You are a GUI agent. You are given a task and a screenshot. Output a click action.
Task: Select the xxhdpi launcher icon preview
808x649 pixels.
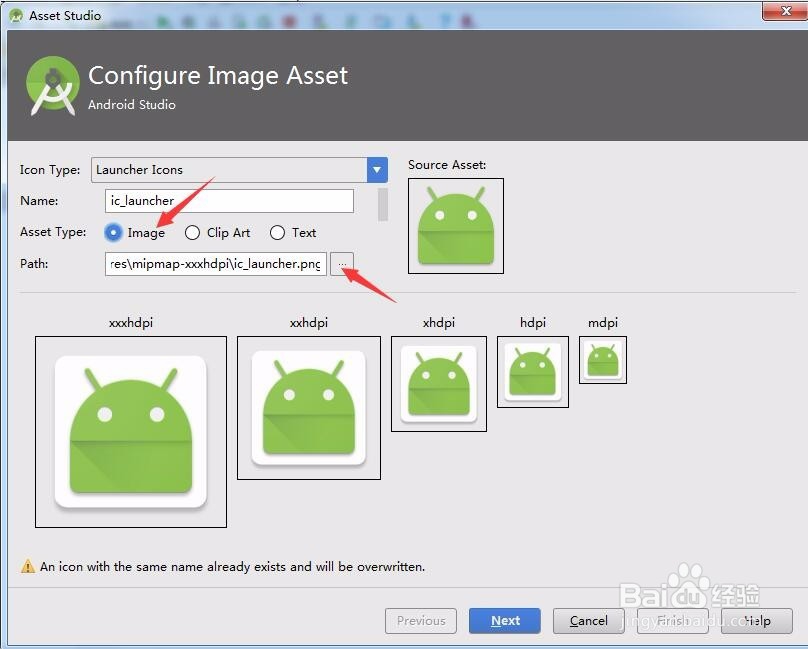[x=308, y=408]
